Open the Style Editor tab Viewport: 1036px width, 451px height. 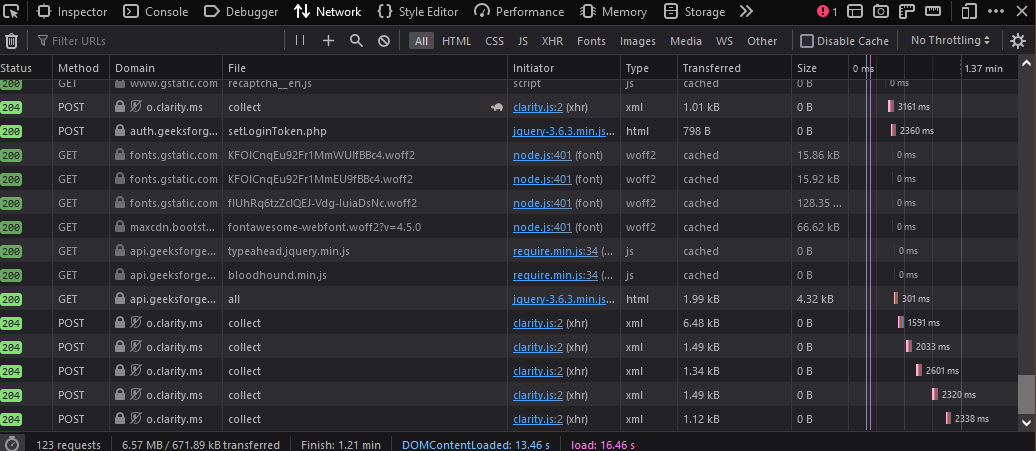click(418, 12)
